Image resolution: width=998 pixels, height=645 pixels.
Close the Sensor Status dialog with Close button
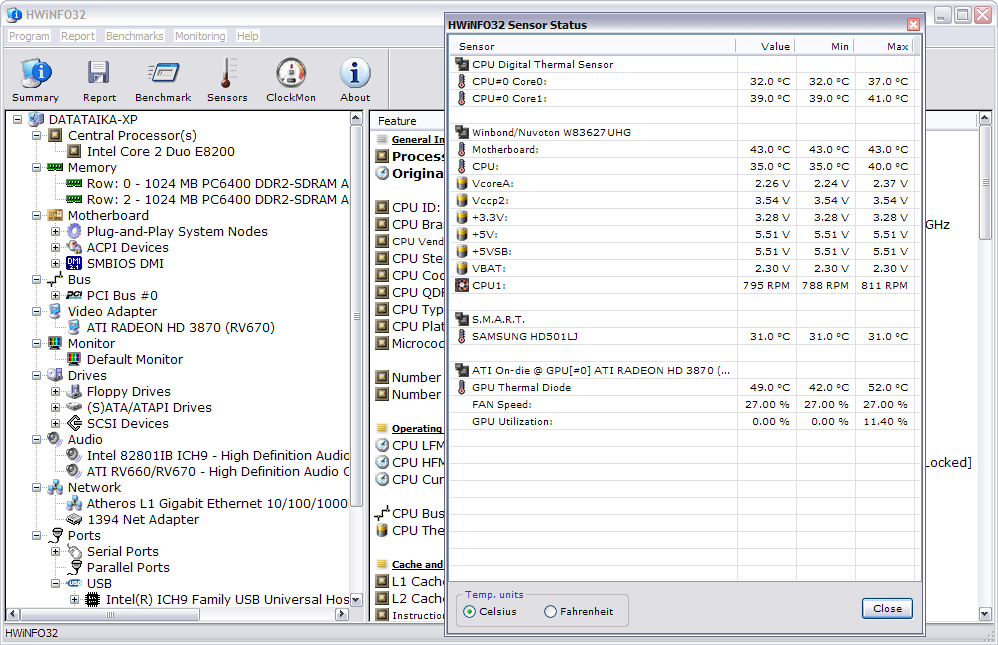[886, 608]
